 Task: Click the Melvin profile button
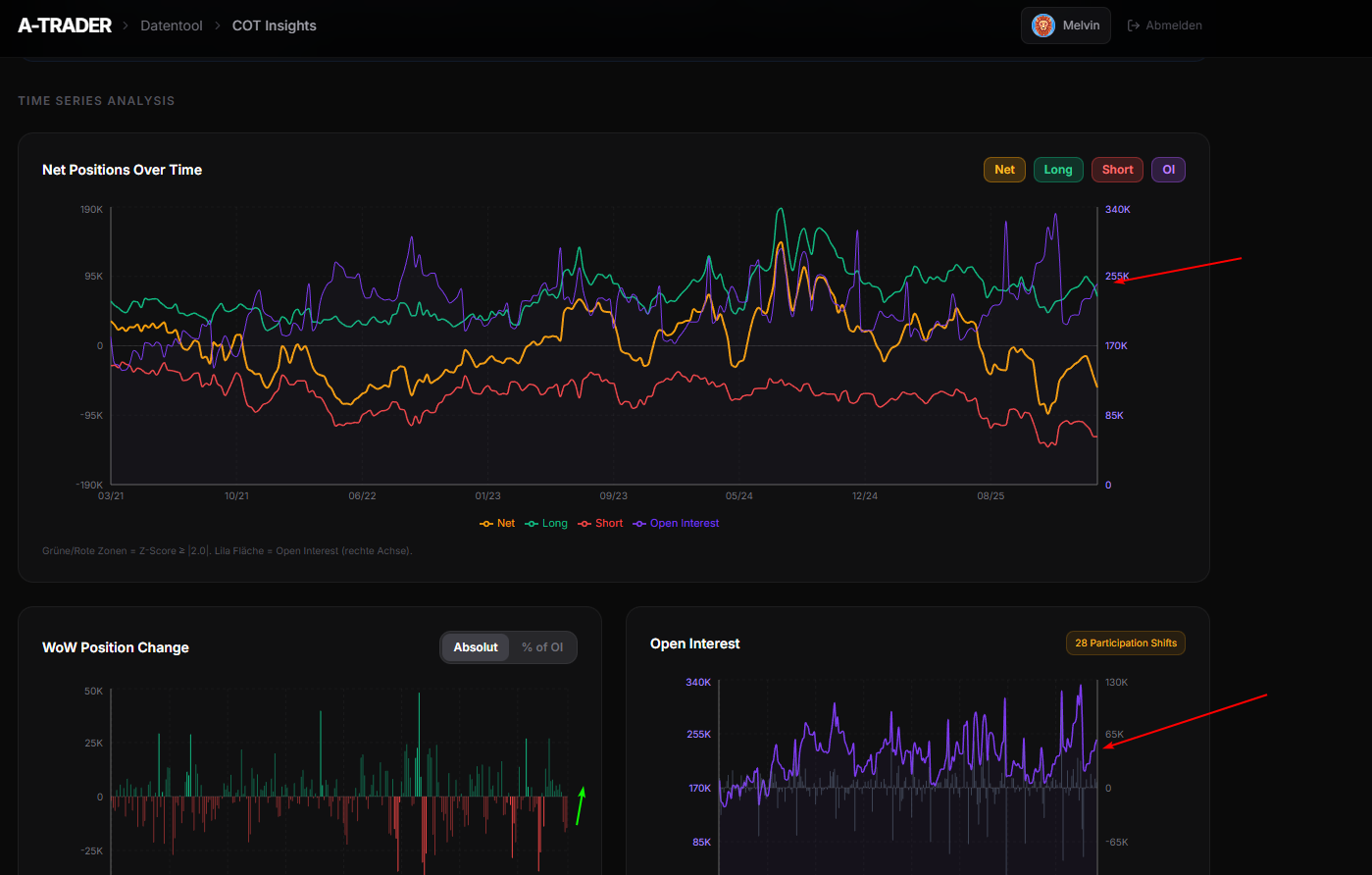pos(1066,26)
